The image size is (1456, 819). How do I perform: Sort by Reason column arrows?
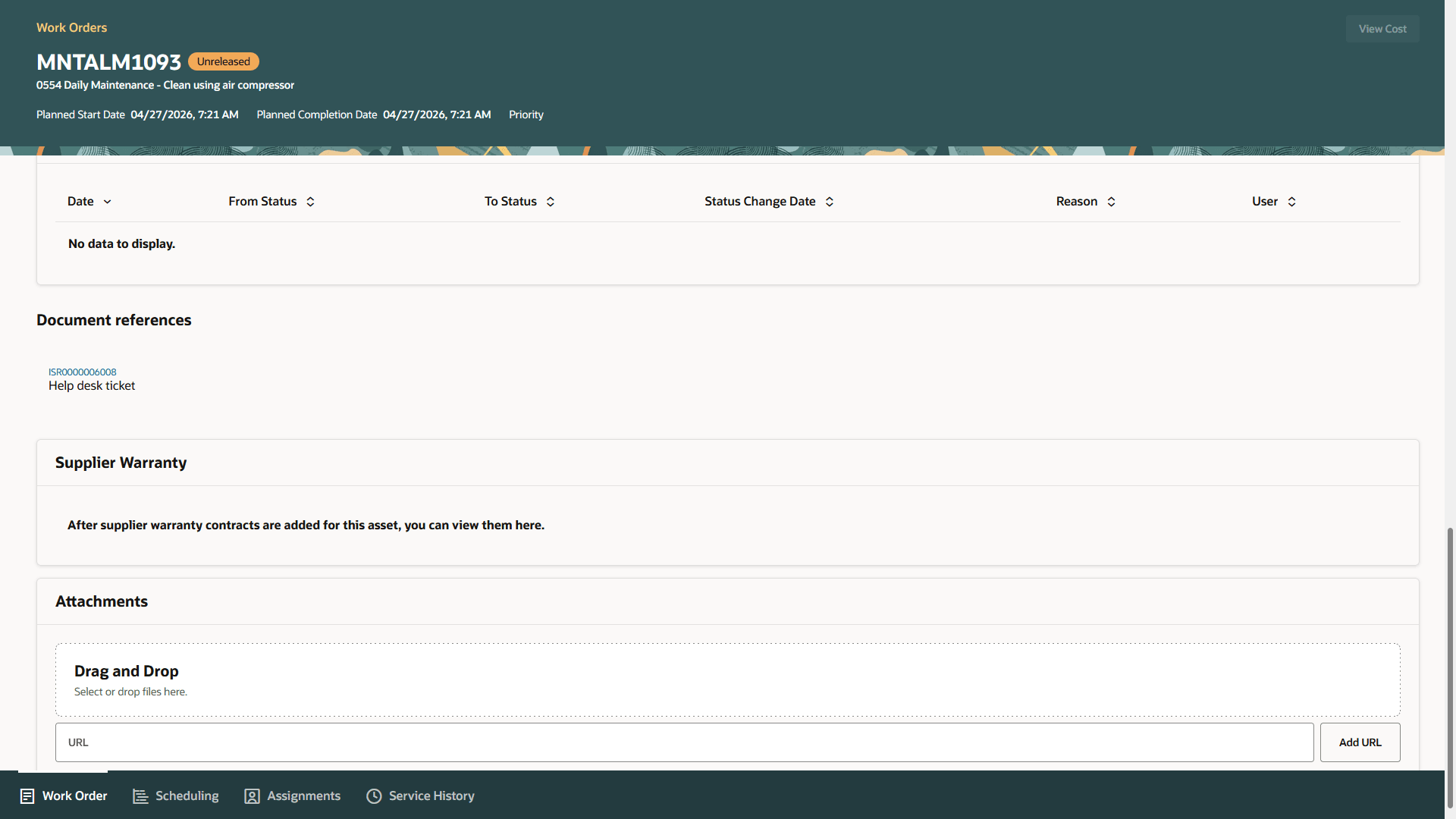pyautogui.click(x=1111, y=202)
